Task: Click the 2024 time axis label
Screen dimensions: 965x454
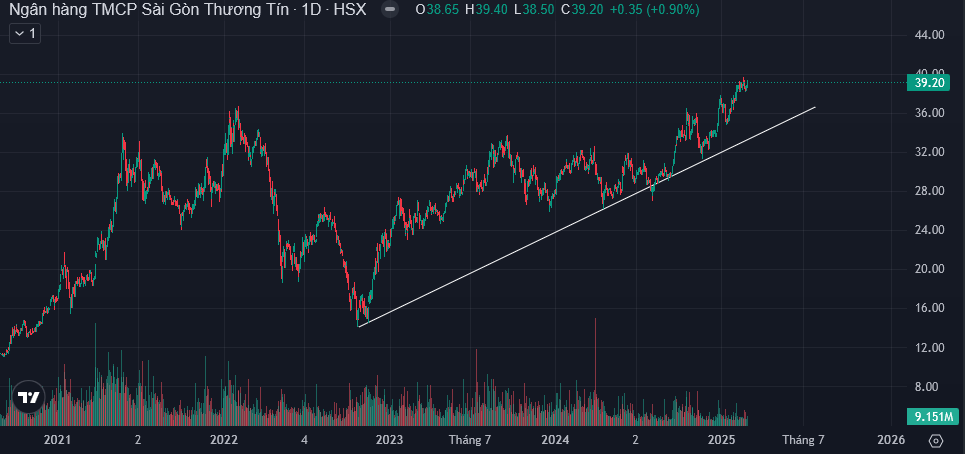Action: pyautogui.click(x=555, y=440)
